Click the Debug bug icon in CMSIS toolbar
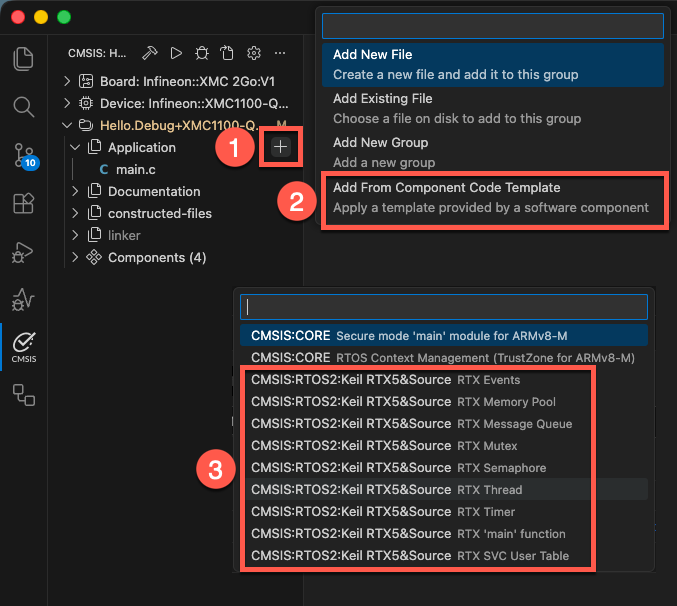This screenshot has height=606, width=677. click(202, 53)
